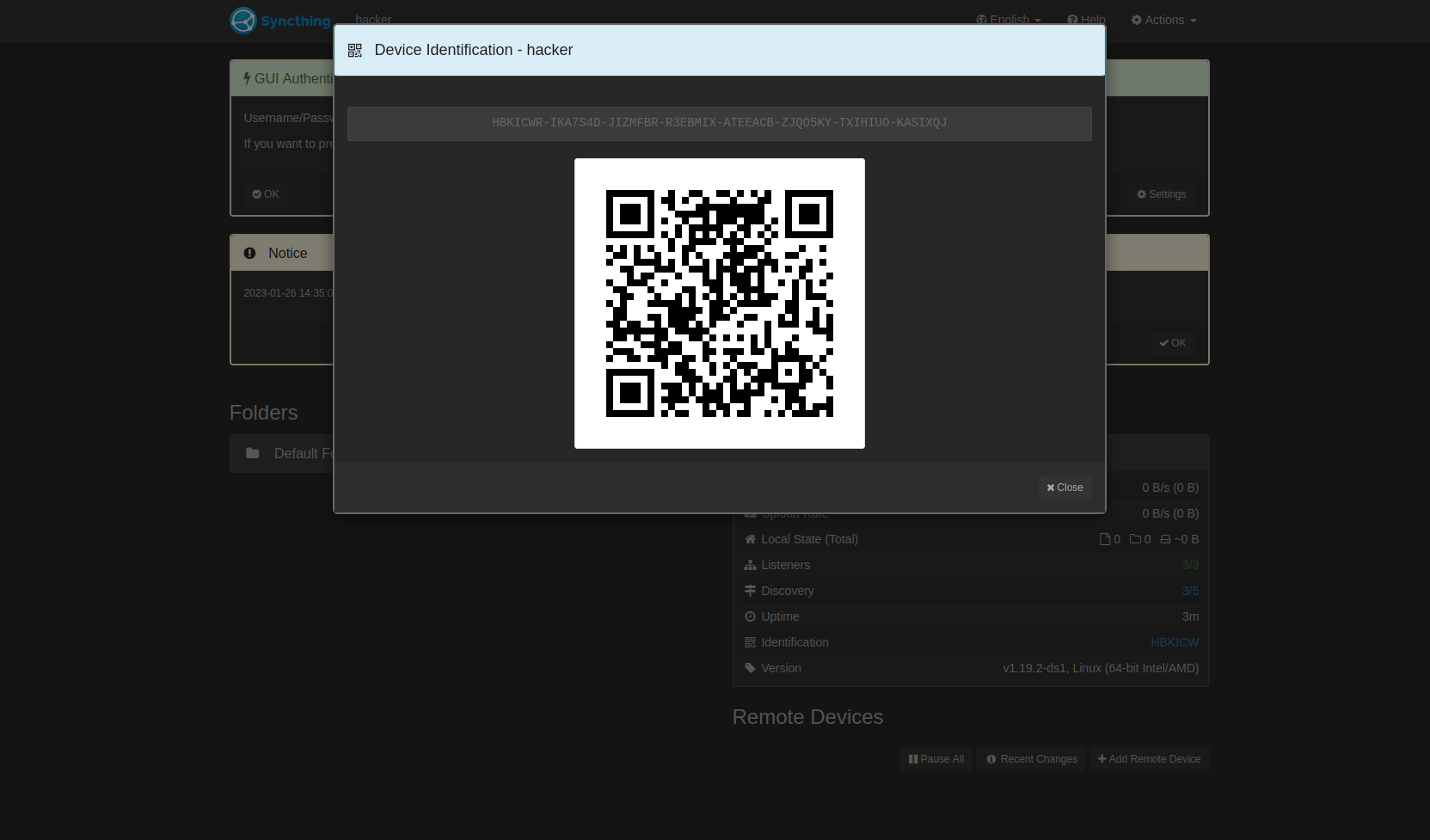Click the Uptime clock icon
Viewport: 1430px width, 840px height.
click(750, 616)
